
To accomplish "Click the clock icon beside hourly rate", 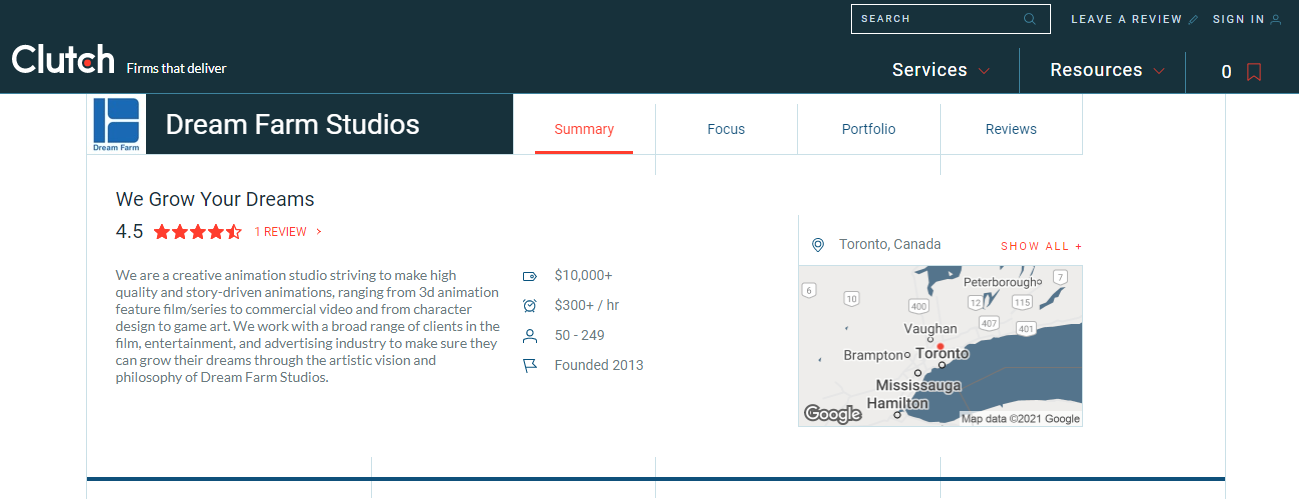I will tap(530, 306).
